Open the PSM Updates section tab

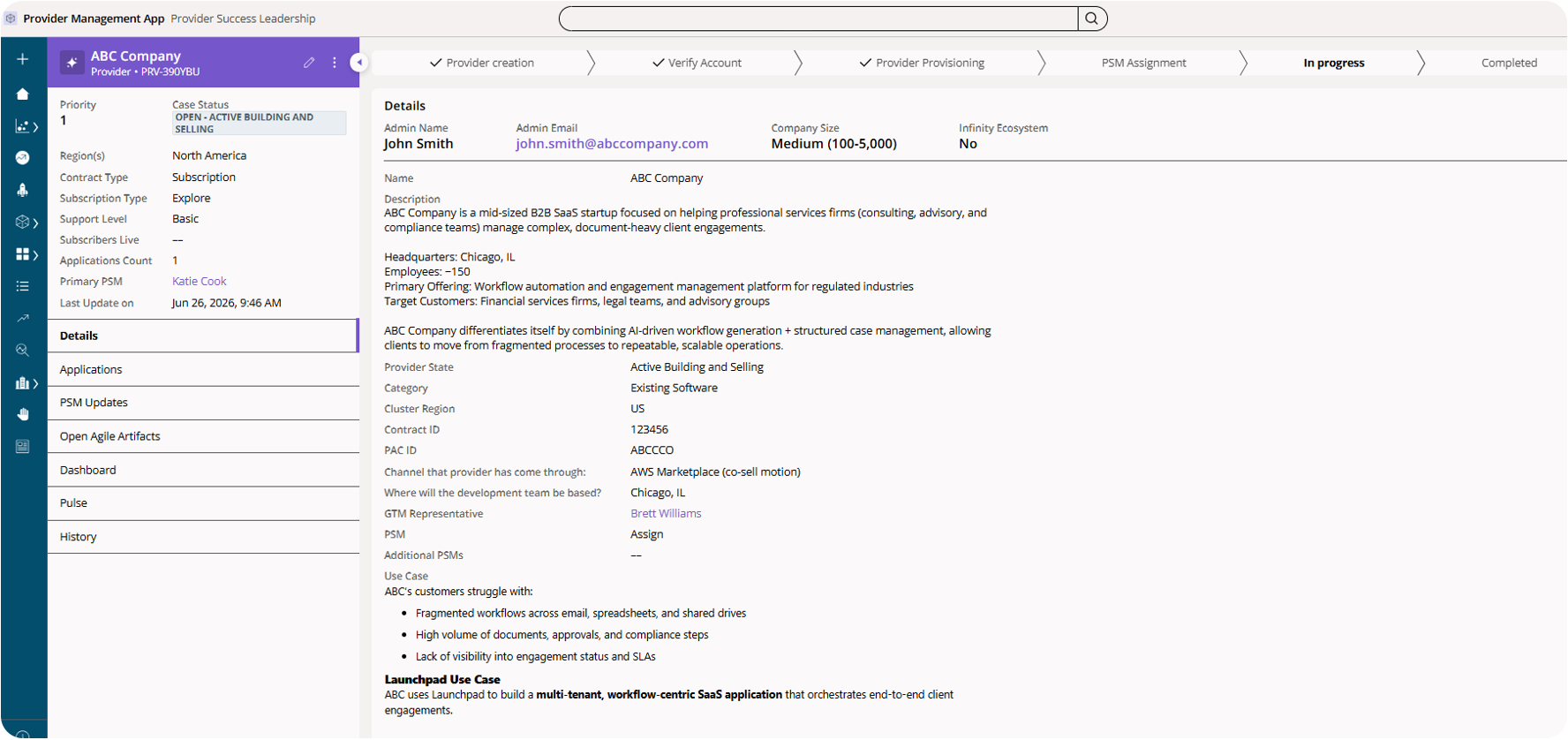coord(203,403)
